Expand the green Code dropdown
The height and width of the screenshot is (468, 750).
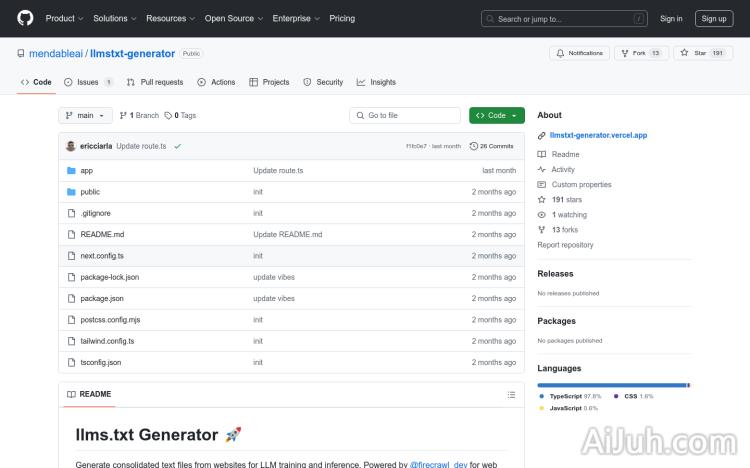pyautogui.click(x=496, y=116)
